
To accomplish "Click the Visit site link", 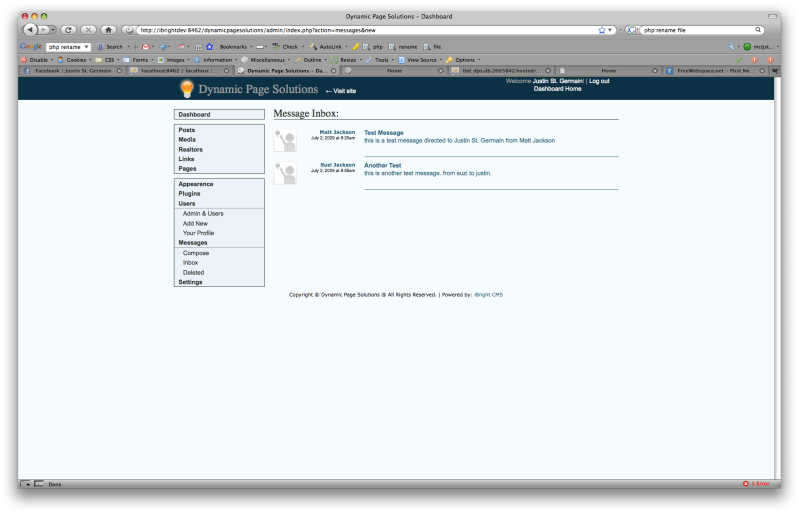I will pos(341,91).
